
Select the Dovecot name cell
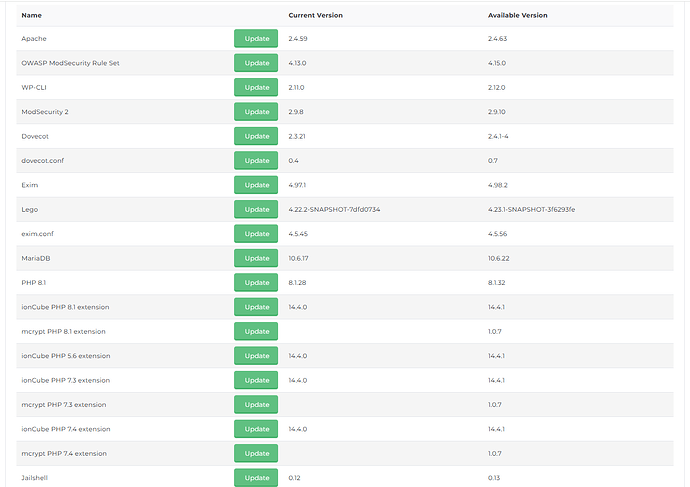pyautogui.click(x=35, y=136)
